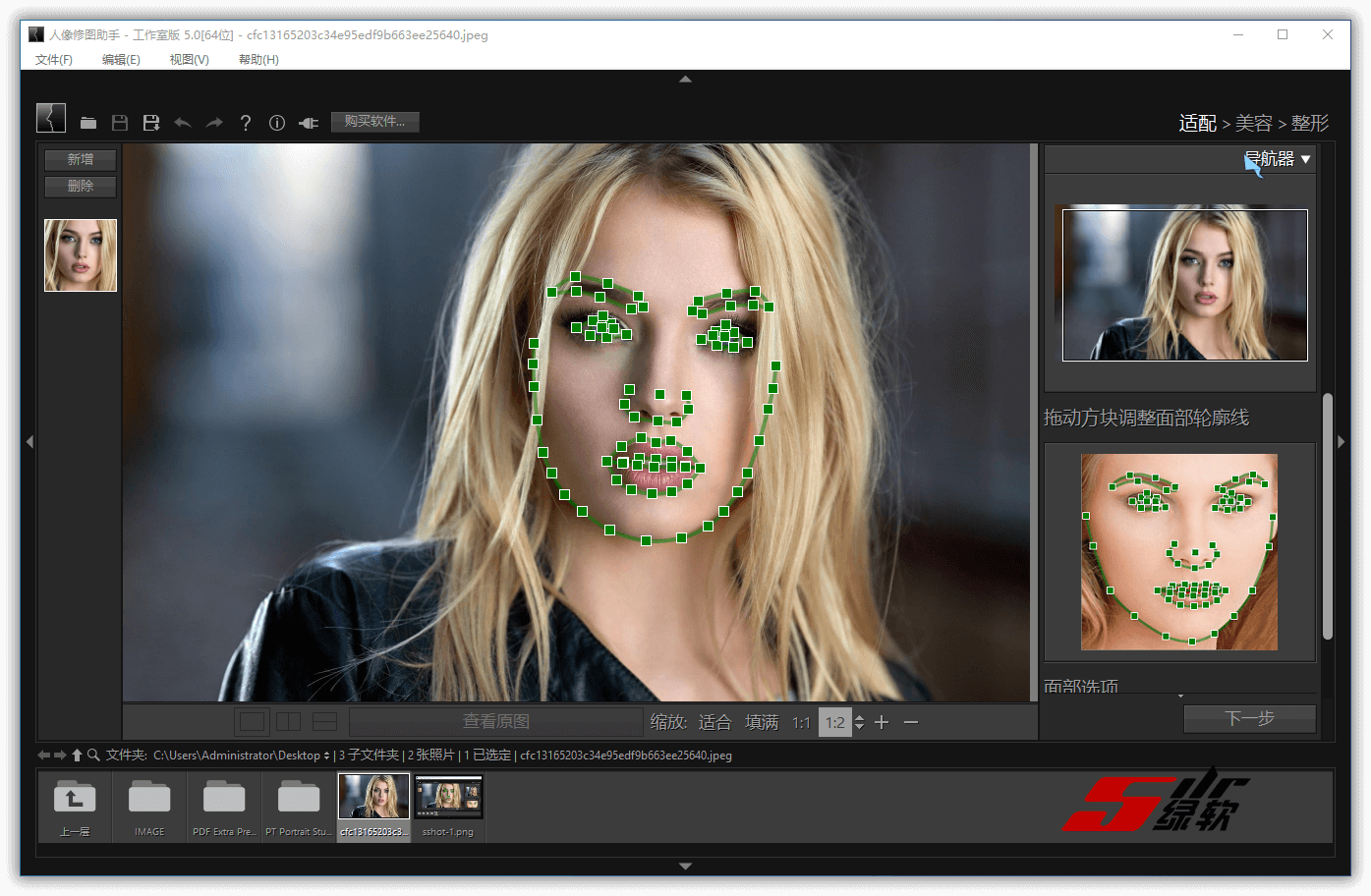Switch to top-bottom split view layout
The image size is (1371, 896).
click(324, 722)
